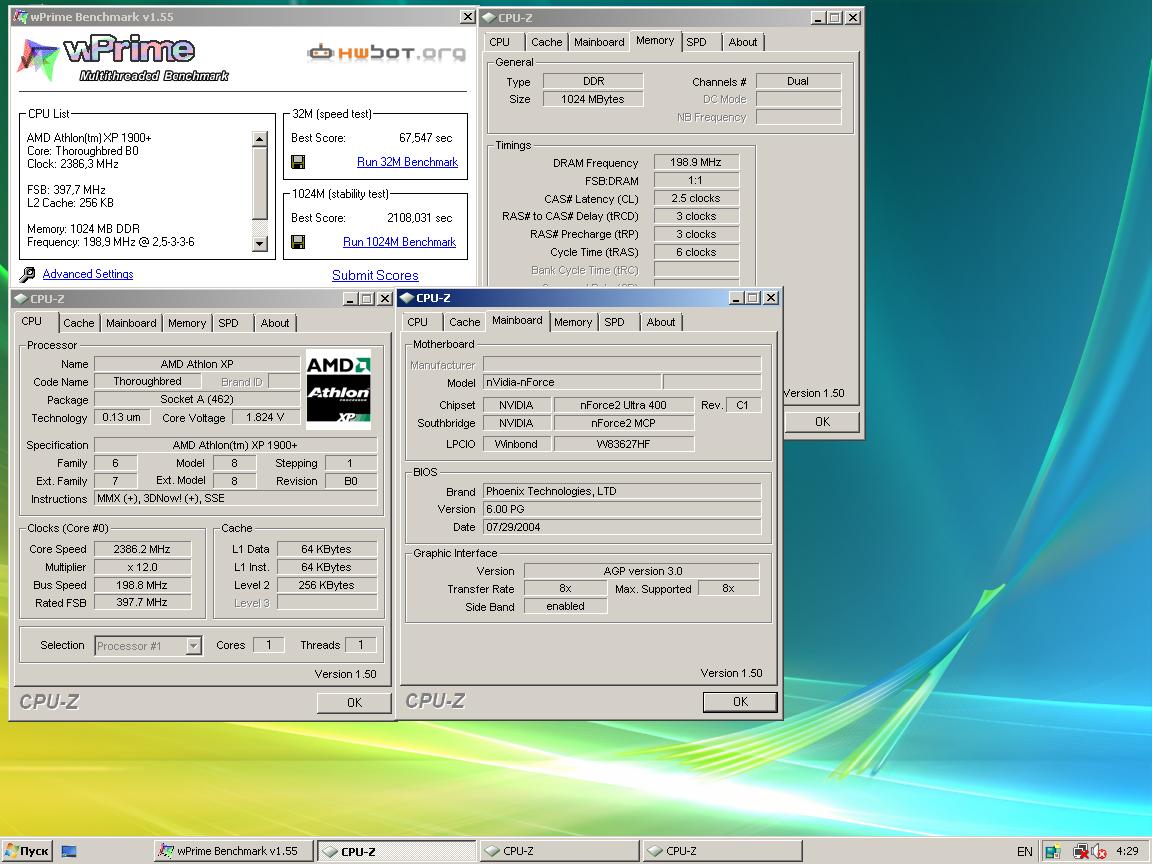Click the CAS# Latency 2.5 clocks field
This screenshot has width=1152, height=864.
click(x=696, y=198)
